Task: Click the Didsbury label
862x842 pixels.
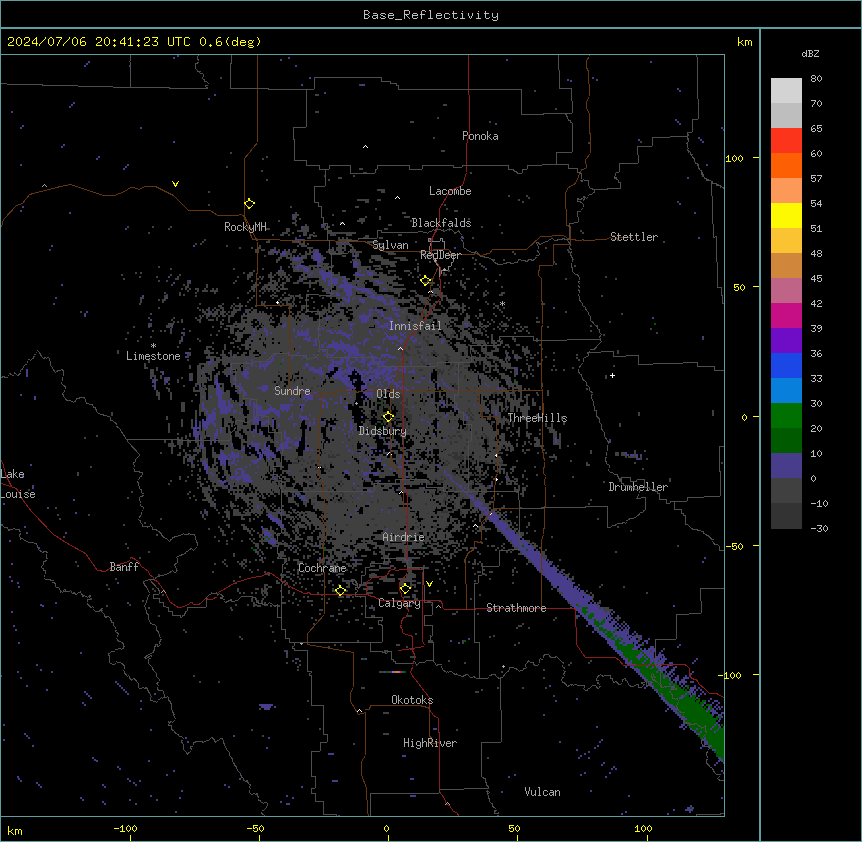Action: 383,431
